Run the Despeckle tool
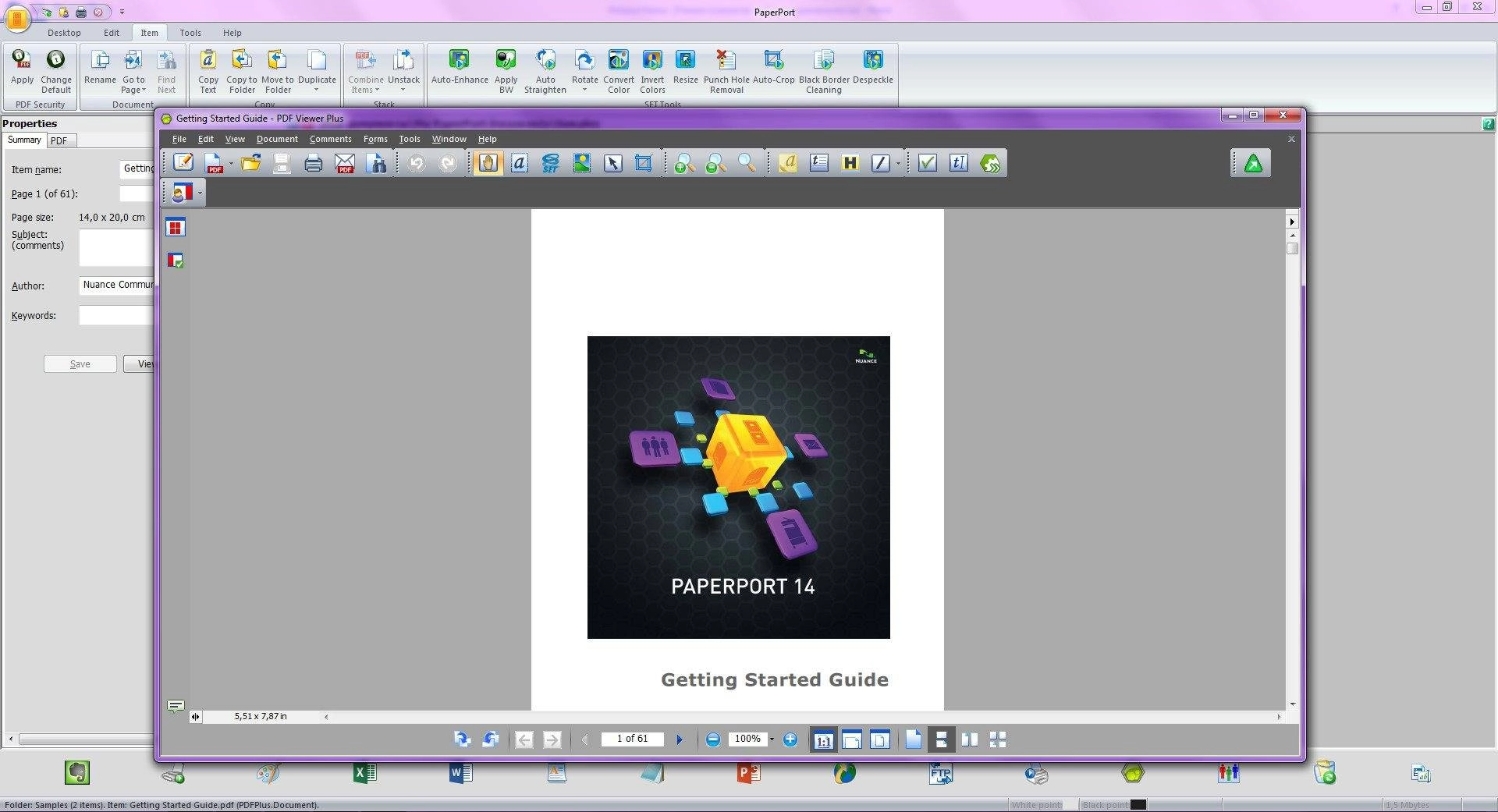The width and height of the screenshot is (1498, 812). [872, 67]
